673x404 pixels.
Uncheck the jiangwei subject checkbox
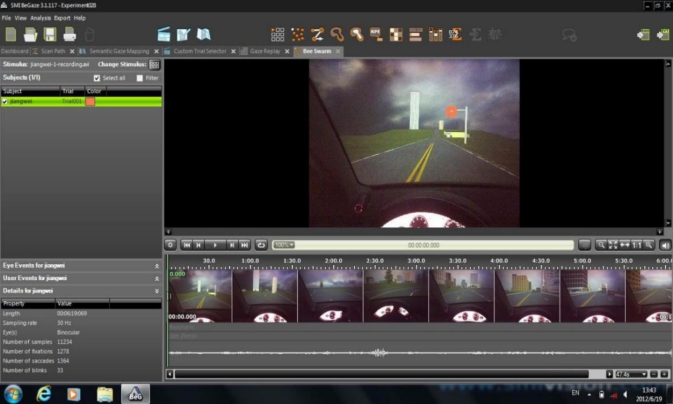[5, 102]
